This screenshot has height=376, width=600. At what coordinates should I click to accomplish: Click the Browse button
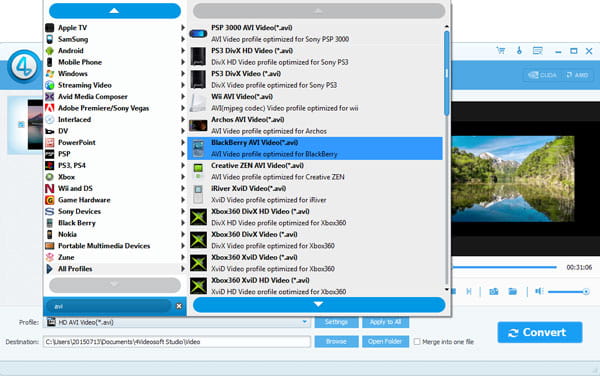[336, 341]
